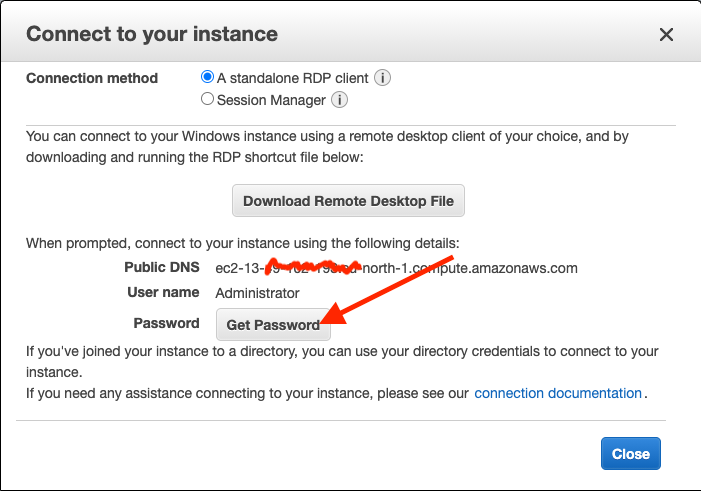The height and width of the screenshot is (491, 701).
Task: Click the Administrator user name value
Action: coord(257,293)
